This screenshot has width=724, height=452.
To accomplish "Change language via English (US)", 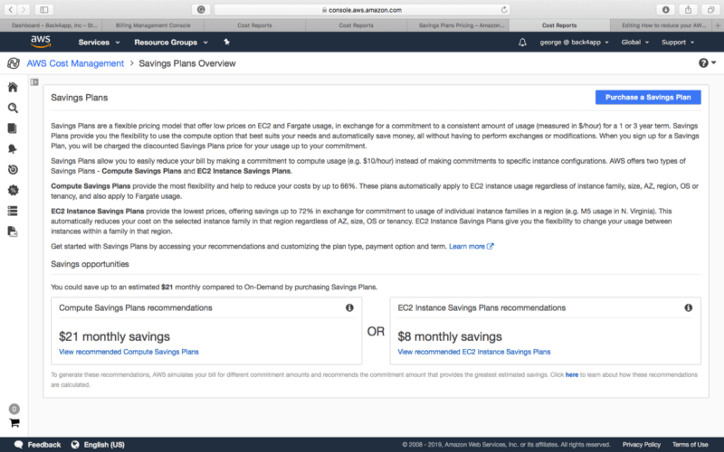I will pos(104,445).
